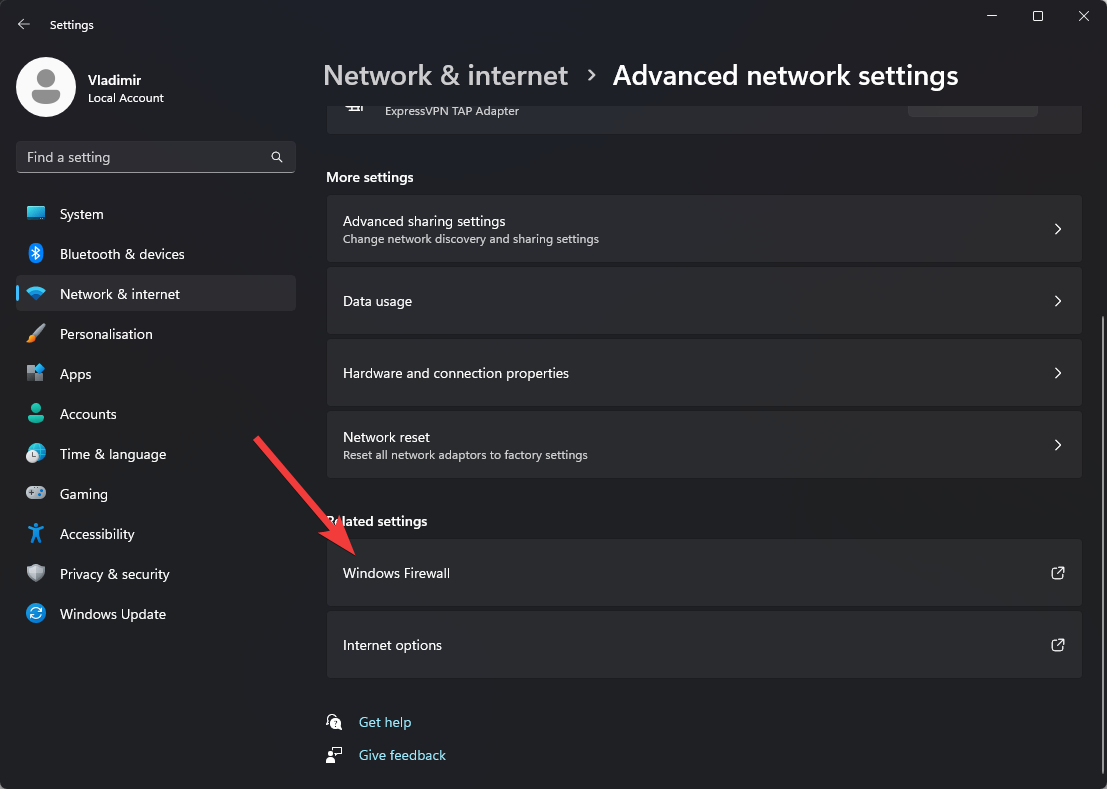
Task: Open Accessibility settings icon
Action: pyautogui.click(x=36, y=534)
